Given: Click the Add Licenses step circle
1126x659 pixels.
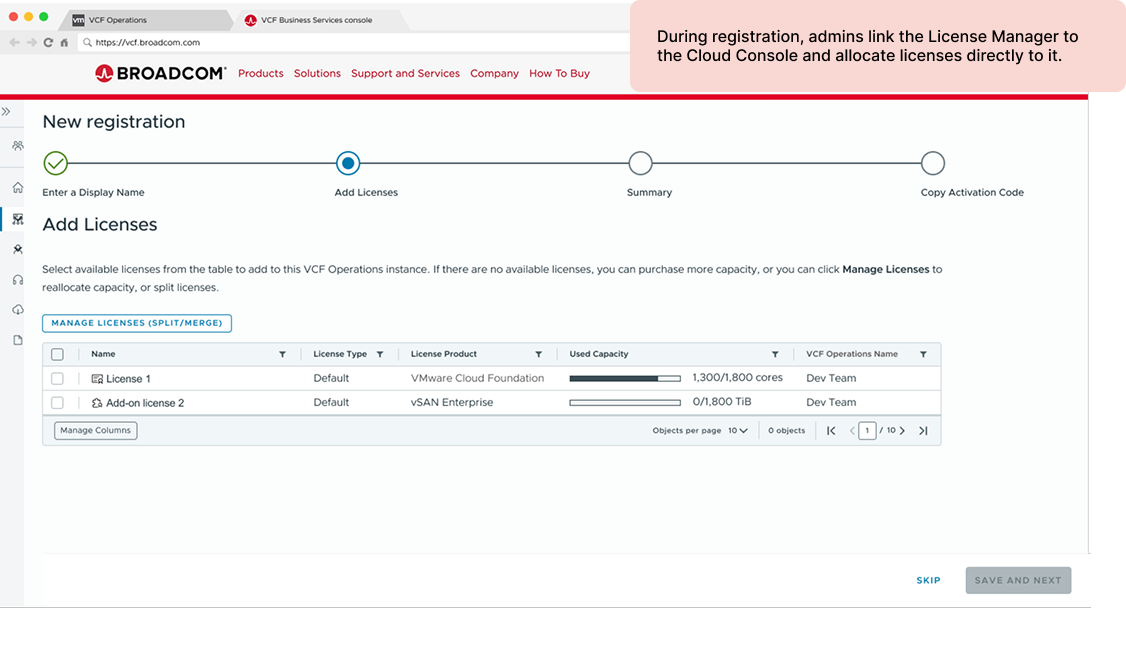Looking at the screenshot, I should 348,164.
